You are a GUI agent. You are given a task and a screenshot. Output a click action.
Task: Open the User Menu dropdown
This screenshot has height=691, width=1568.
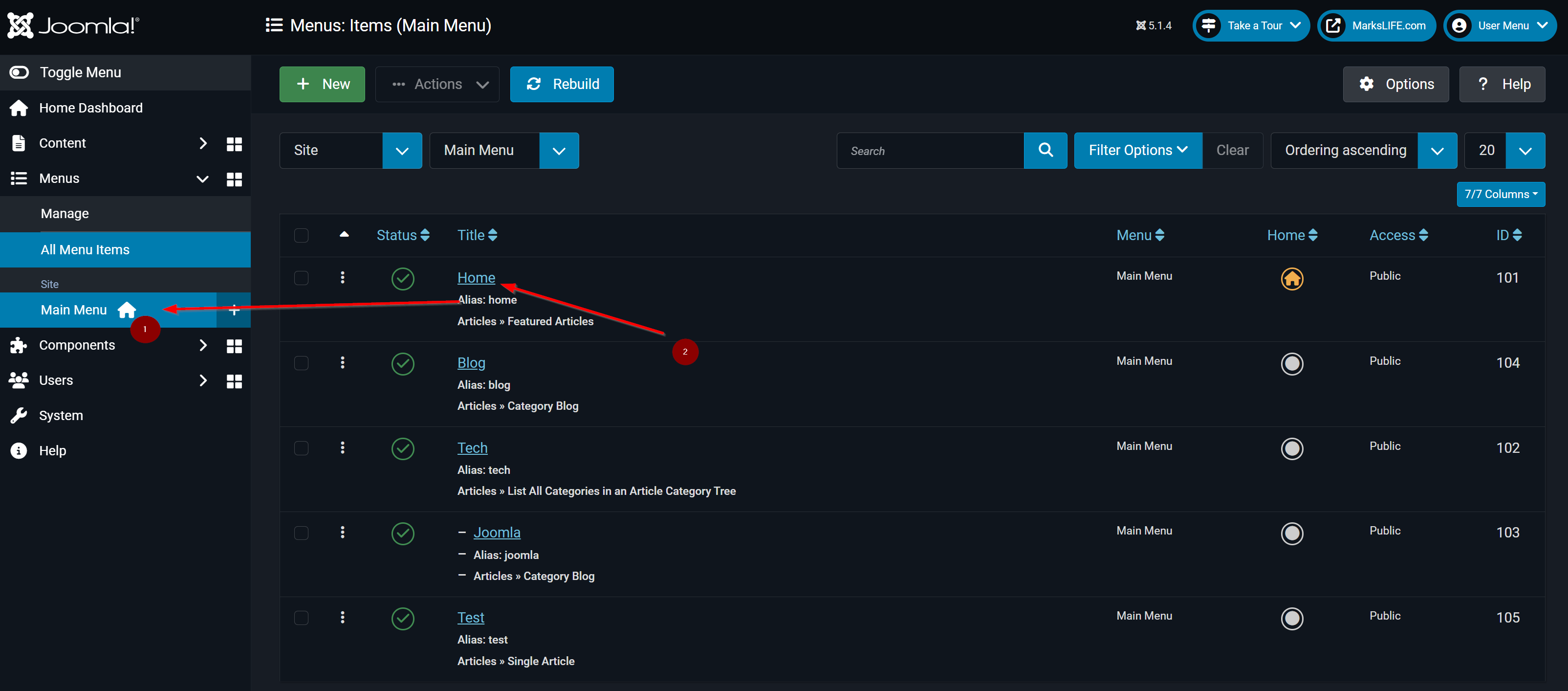[x=1500, y=25]
